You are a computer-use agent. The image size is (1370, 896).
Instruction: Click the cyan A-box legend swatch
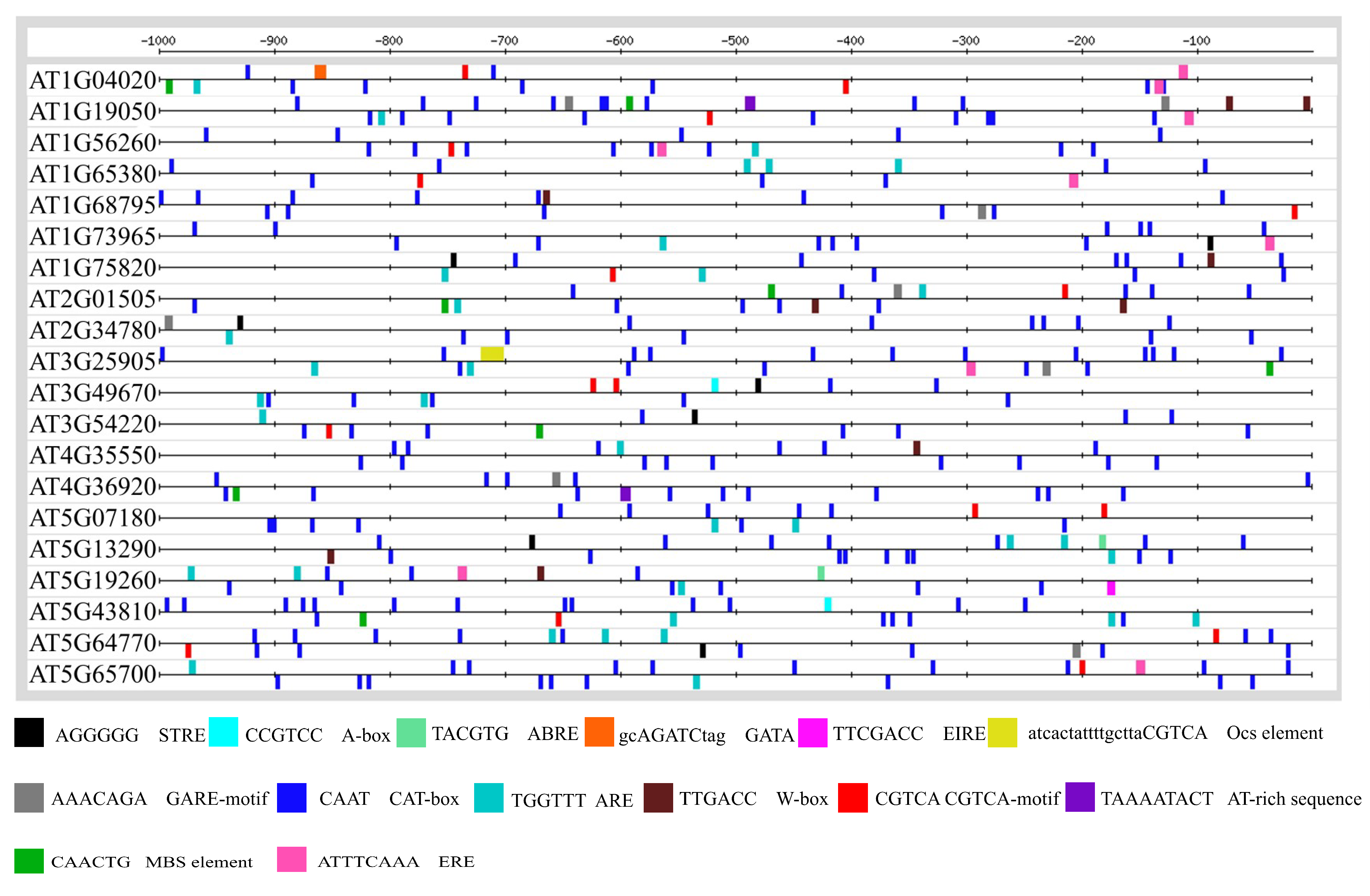[x=223, y=733]
